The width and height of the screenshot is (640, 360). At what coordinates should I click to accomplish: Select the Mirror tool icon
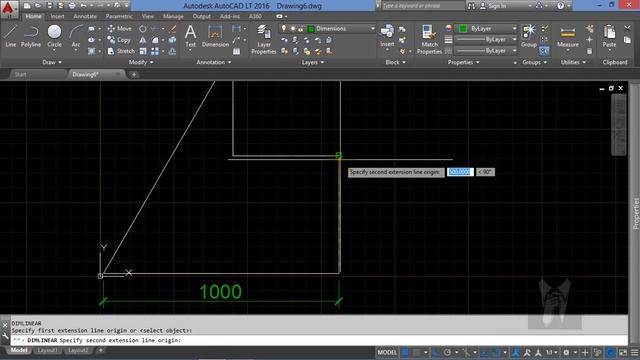[x=142, y=40]
